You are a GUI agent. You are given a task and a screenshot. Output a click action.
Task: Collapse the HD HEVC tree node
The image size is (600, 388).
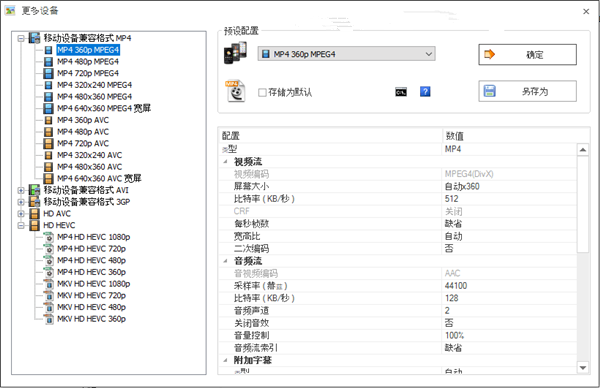click(x=21, y=226)
